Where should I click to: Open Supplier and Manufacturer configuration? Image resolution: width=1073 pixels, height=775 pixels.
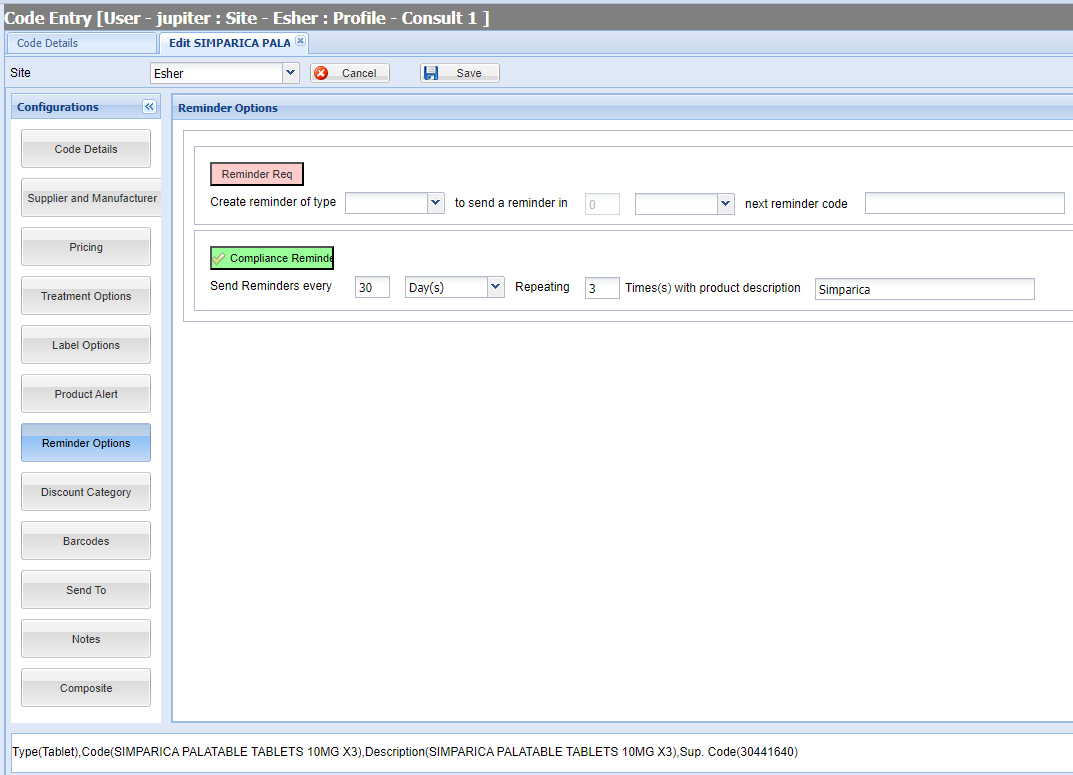click(x=91, y=198)
